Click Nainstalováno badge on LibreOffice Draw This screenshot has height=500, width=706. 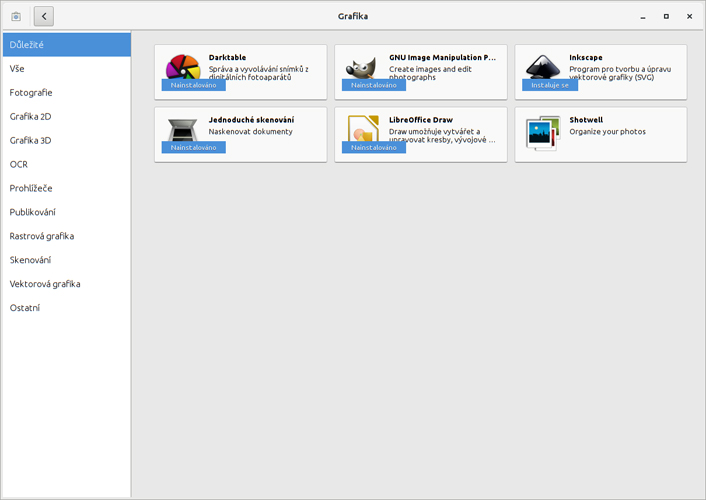(x=374, y=147)
